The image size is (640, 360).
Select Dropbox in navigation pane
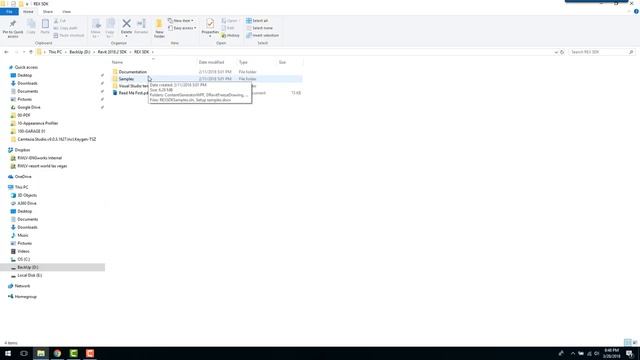tap(22, 150)
